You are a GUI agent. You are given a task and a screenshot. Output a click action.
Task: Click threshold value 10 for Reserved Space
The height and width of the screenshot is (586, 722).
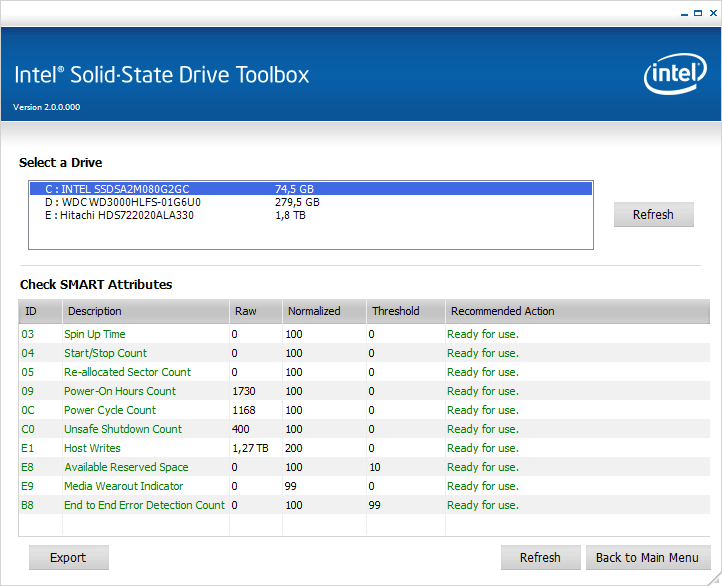375,467
